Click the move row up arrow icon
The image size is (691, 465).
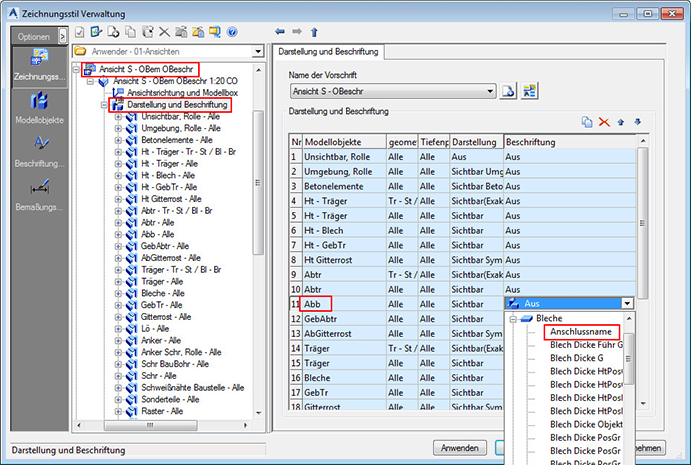620,122
